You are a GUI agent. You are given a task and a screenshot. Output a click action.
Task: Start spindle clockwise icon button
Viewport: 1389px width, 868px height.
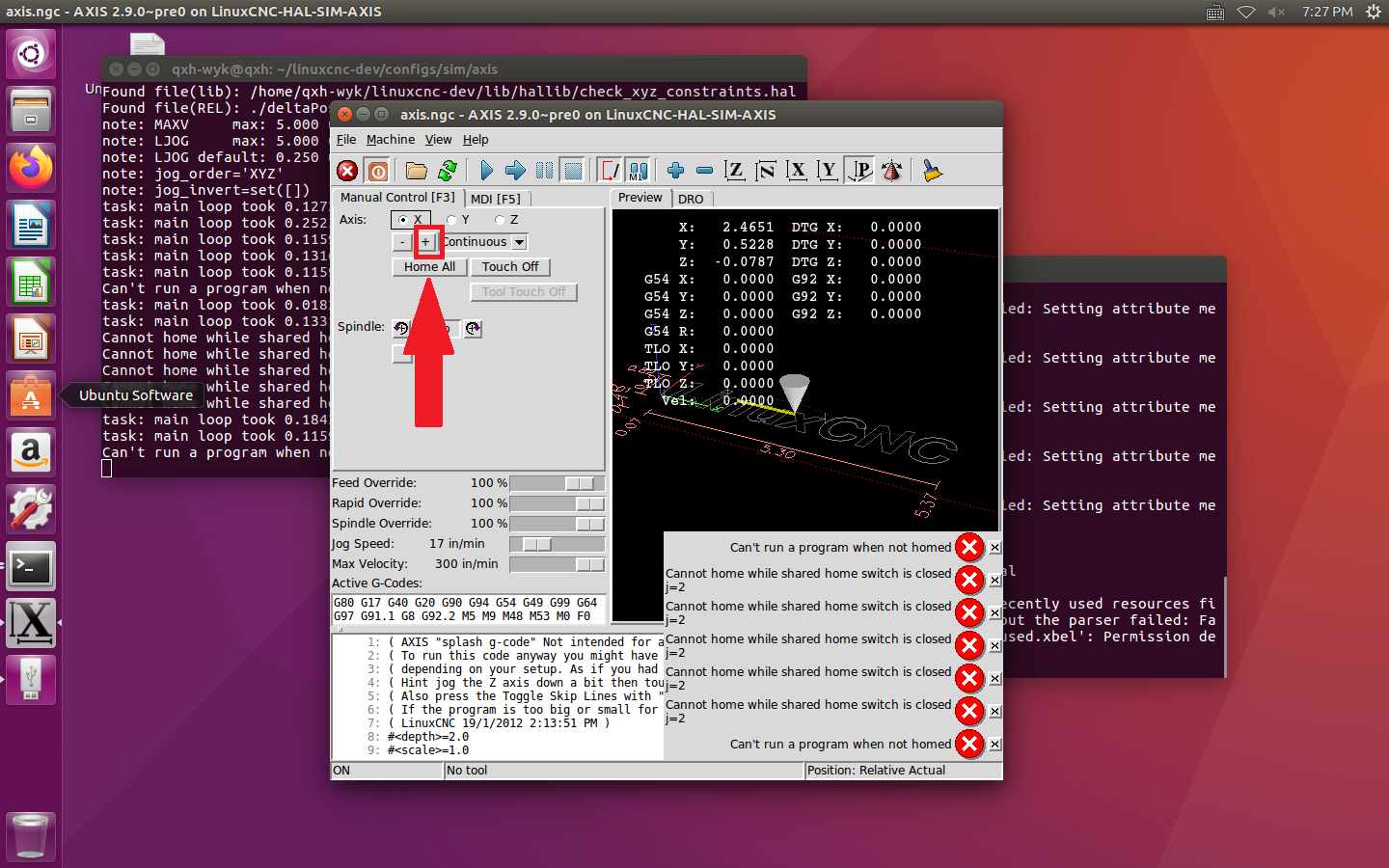coord(473,328)
